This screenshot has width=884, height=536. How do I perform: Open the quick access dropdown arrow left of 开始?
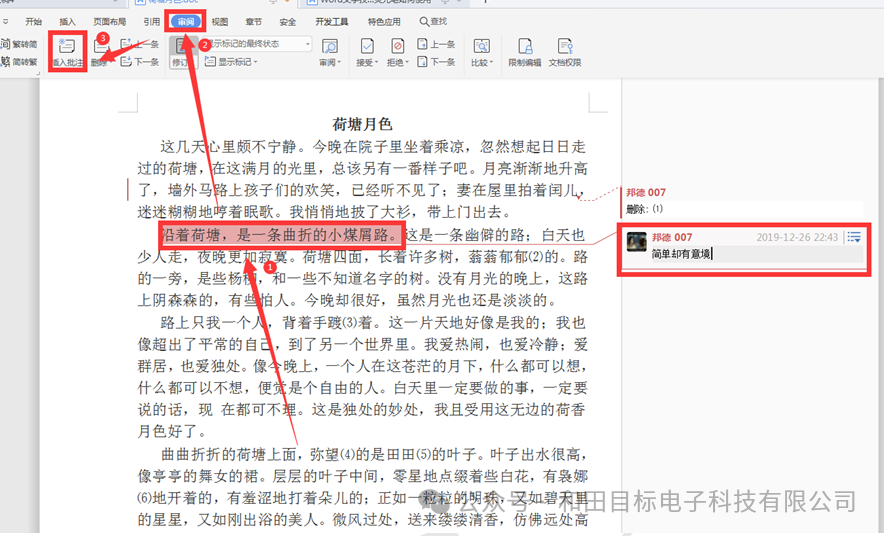[x=5, y=21]
